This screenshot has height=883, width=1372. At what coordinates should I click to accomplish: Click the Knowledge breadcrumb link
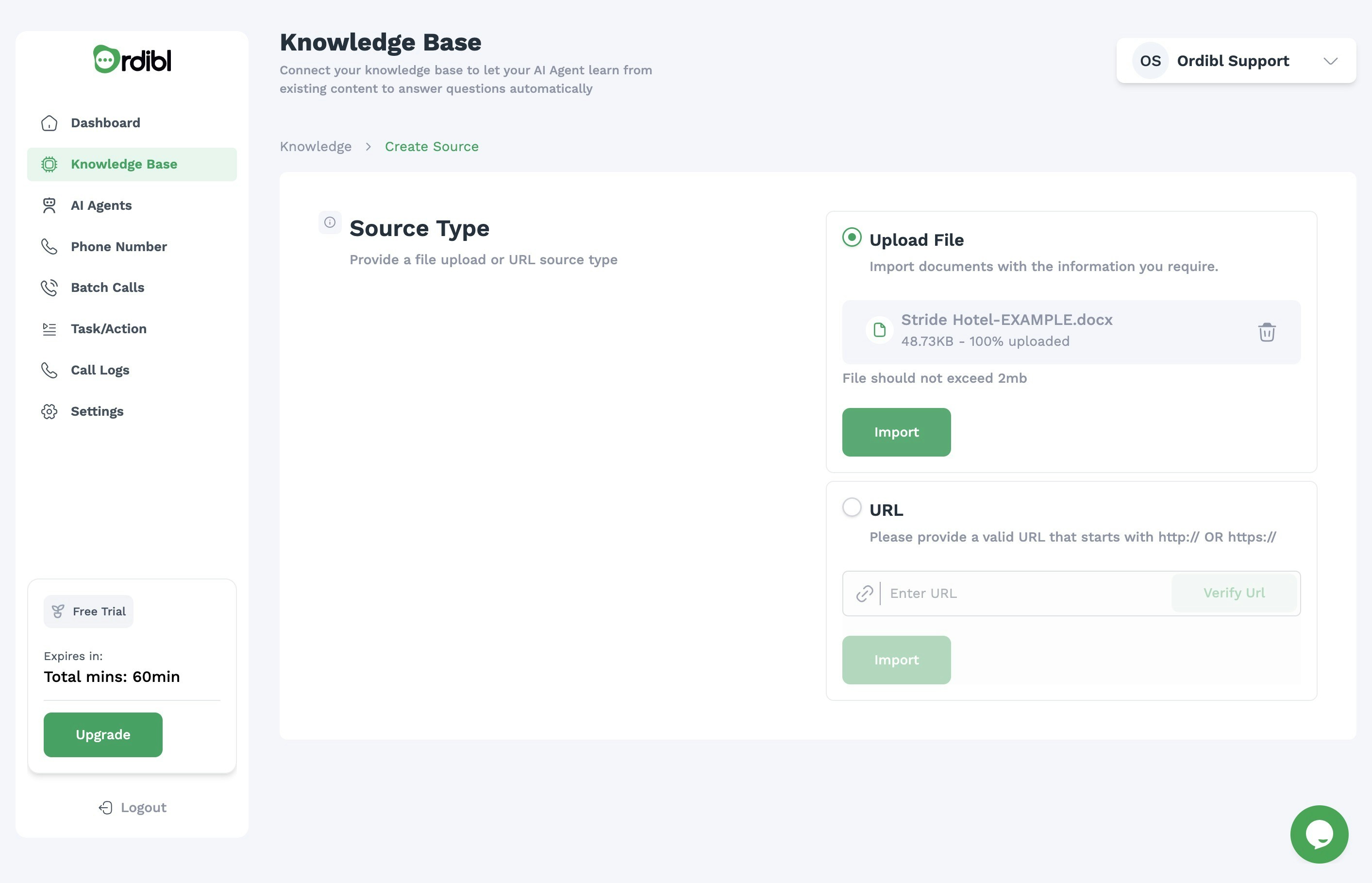pyautogui.click(x=315, y=147)
